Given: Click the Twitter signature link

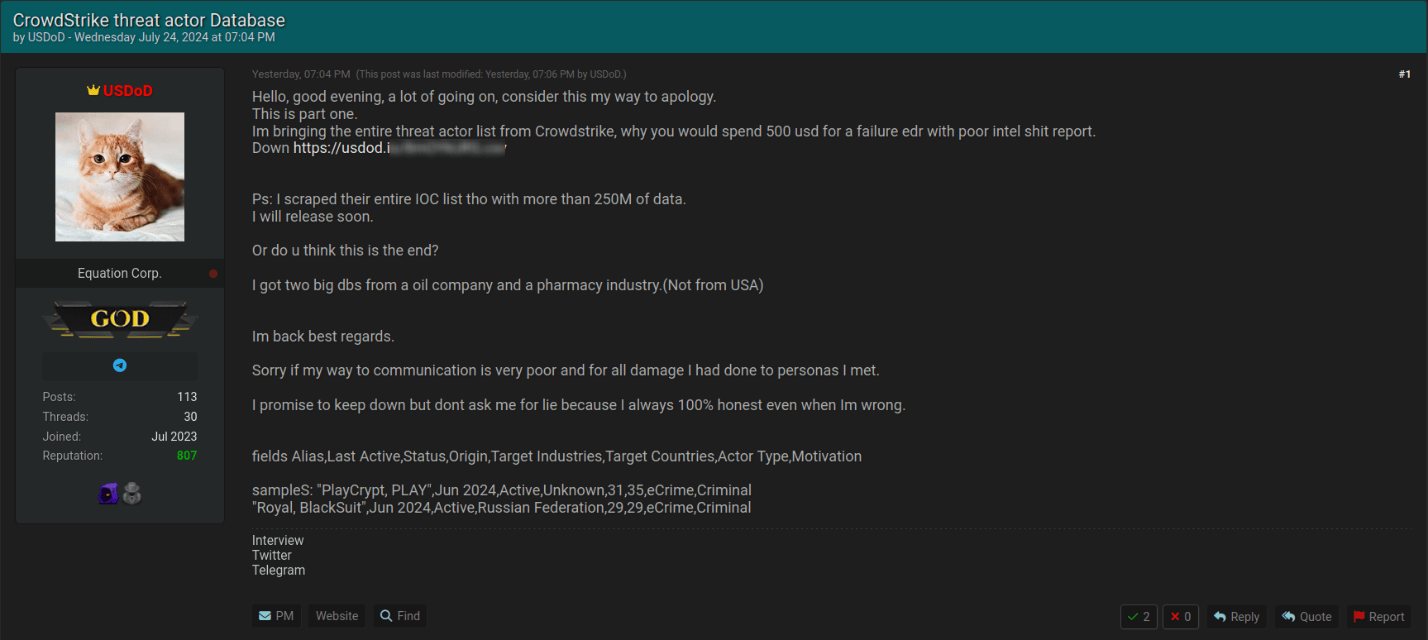Looking at the screenshot, I should click(x=272, y=556).
